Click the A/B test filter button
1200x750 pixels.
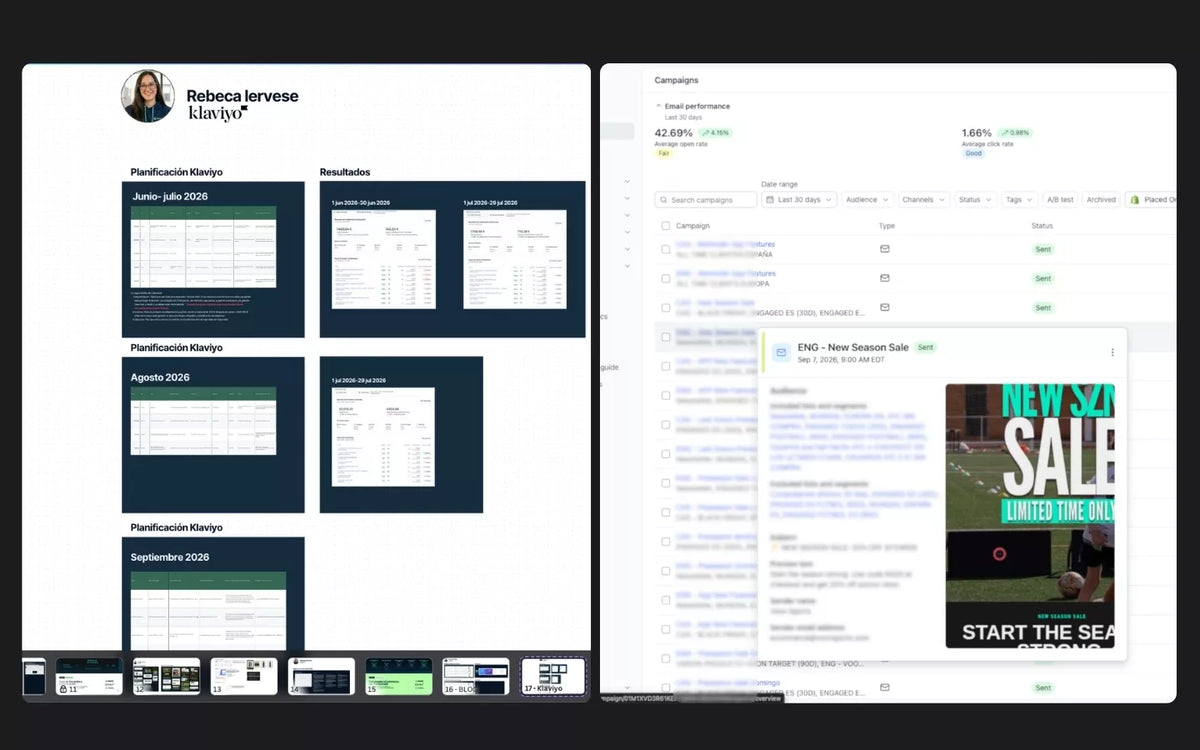click(x=1060, y=200)
